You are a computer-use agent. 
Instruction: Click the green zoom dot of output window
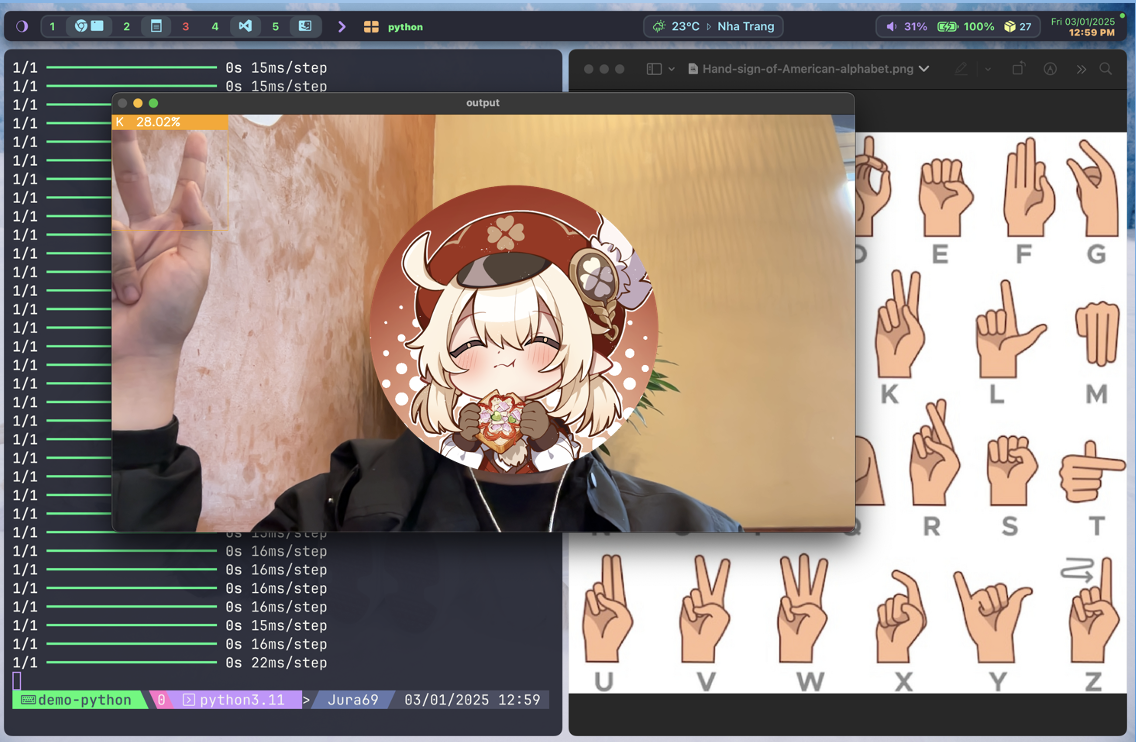point(153,103)
